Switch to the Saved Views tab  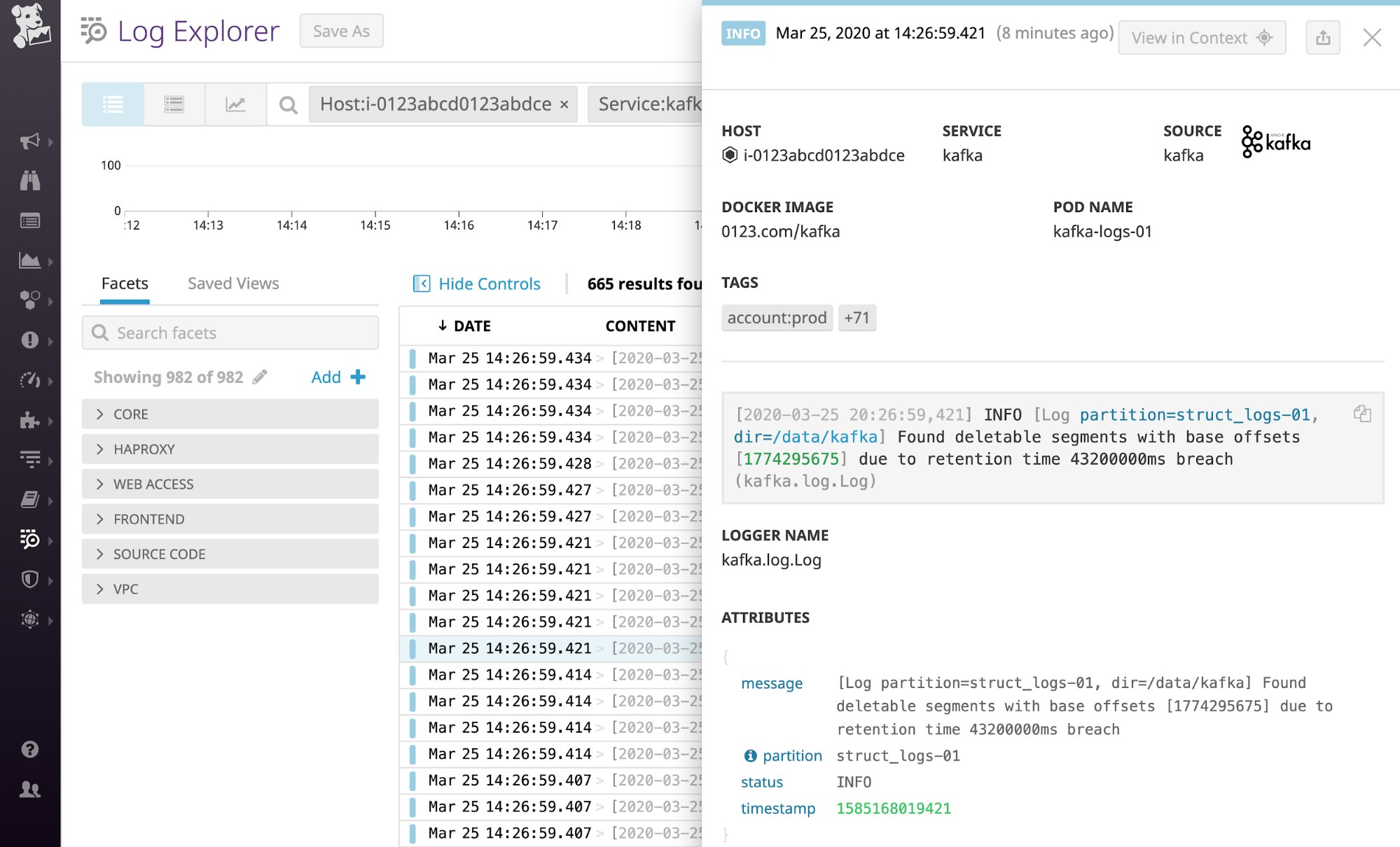point(233,283)
